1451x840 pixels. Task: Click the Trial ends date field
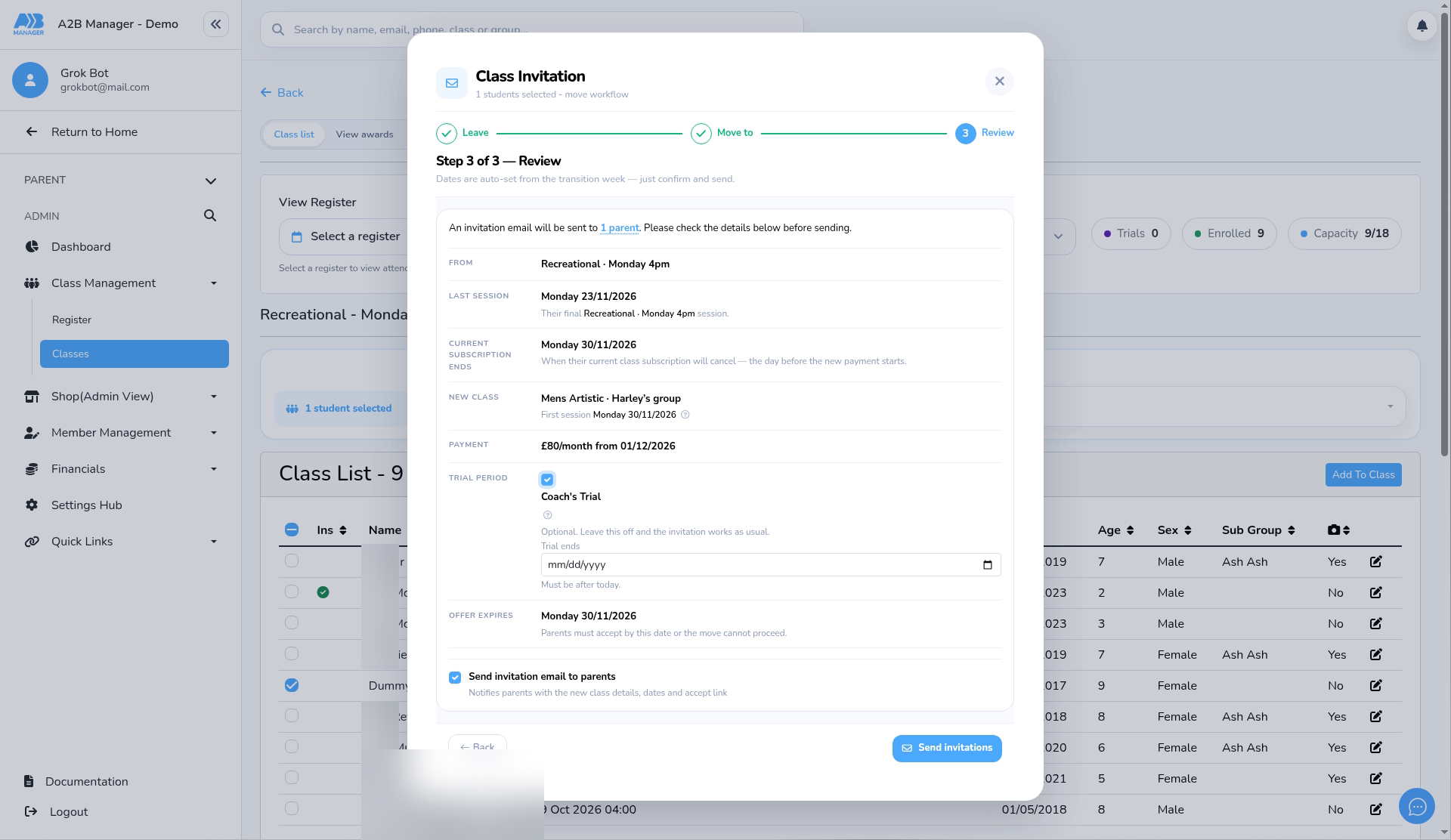coord(771,565)
